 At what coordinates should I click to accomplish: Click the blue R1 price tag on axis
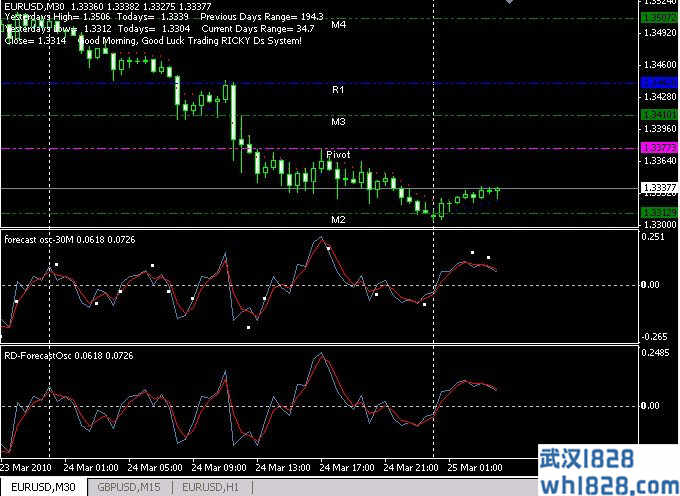click(656, 82)
